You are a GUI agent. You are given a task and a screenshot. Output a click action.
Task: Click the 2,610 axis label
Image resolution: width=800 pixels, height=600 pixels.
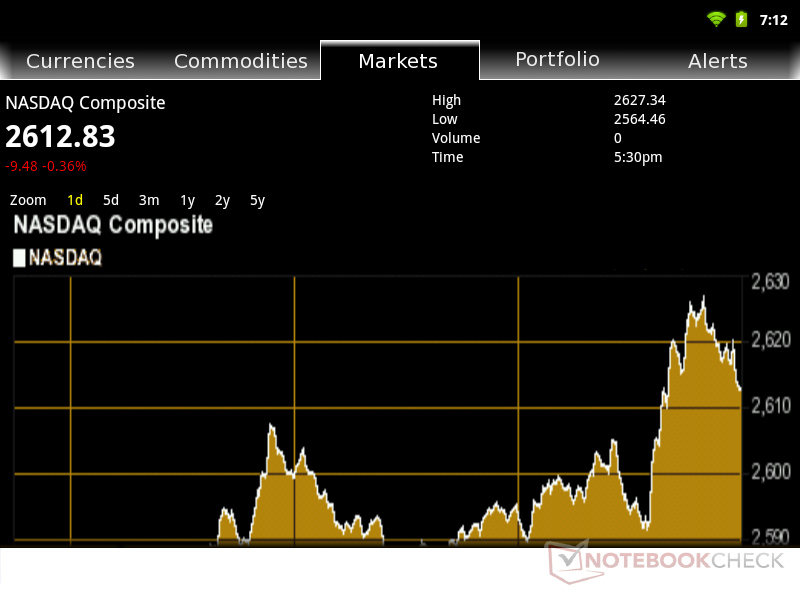(x=770, y=406)
